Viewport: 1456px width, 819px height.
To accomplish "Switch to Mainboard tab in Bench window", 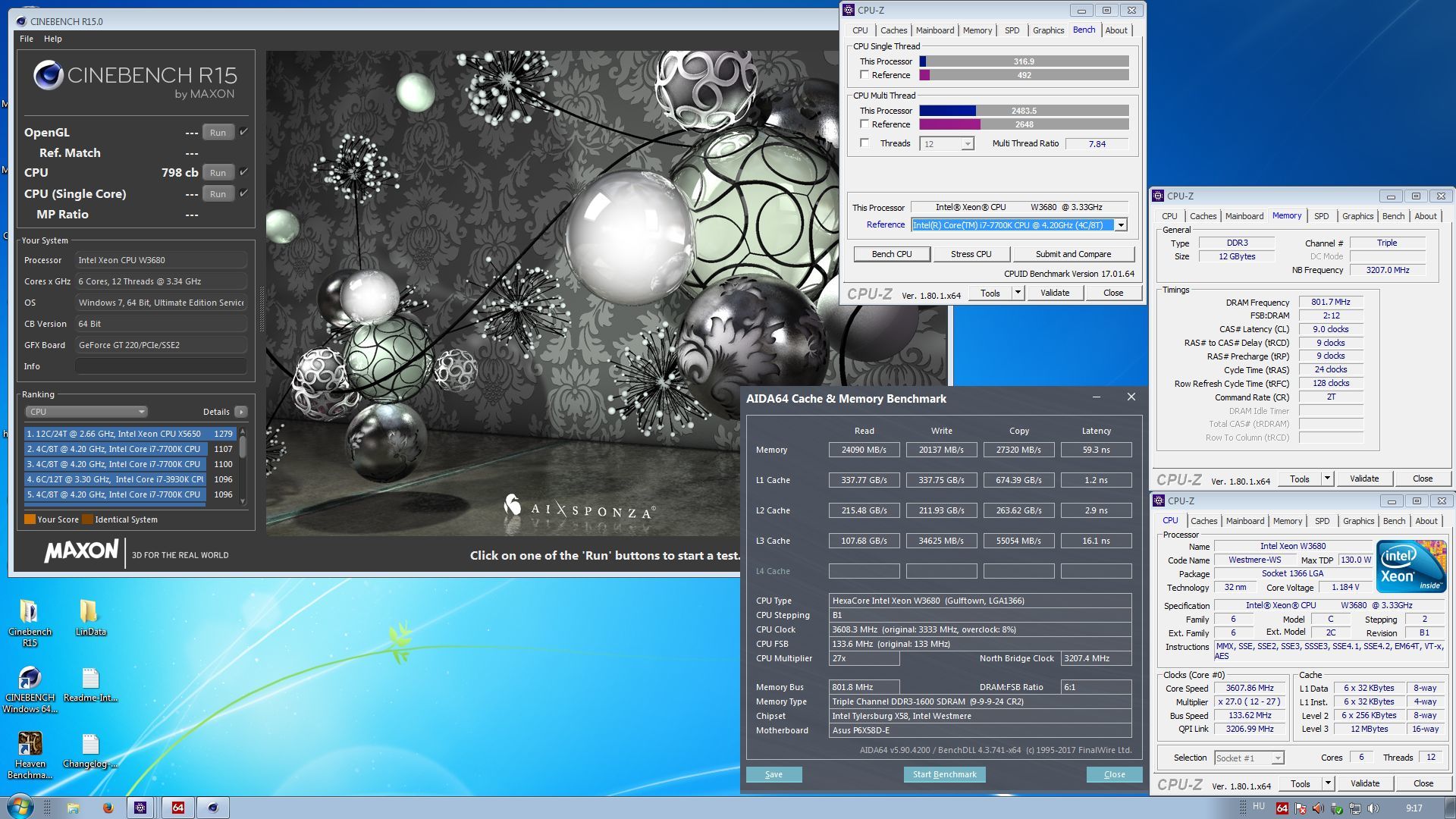I will 934,30.
